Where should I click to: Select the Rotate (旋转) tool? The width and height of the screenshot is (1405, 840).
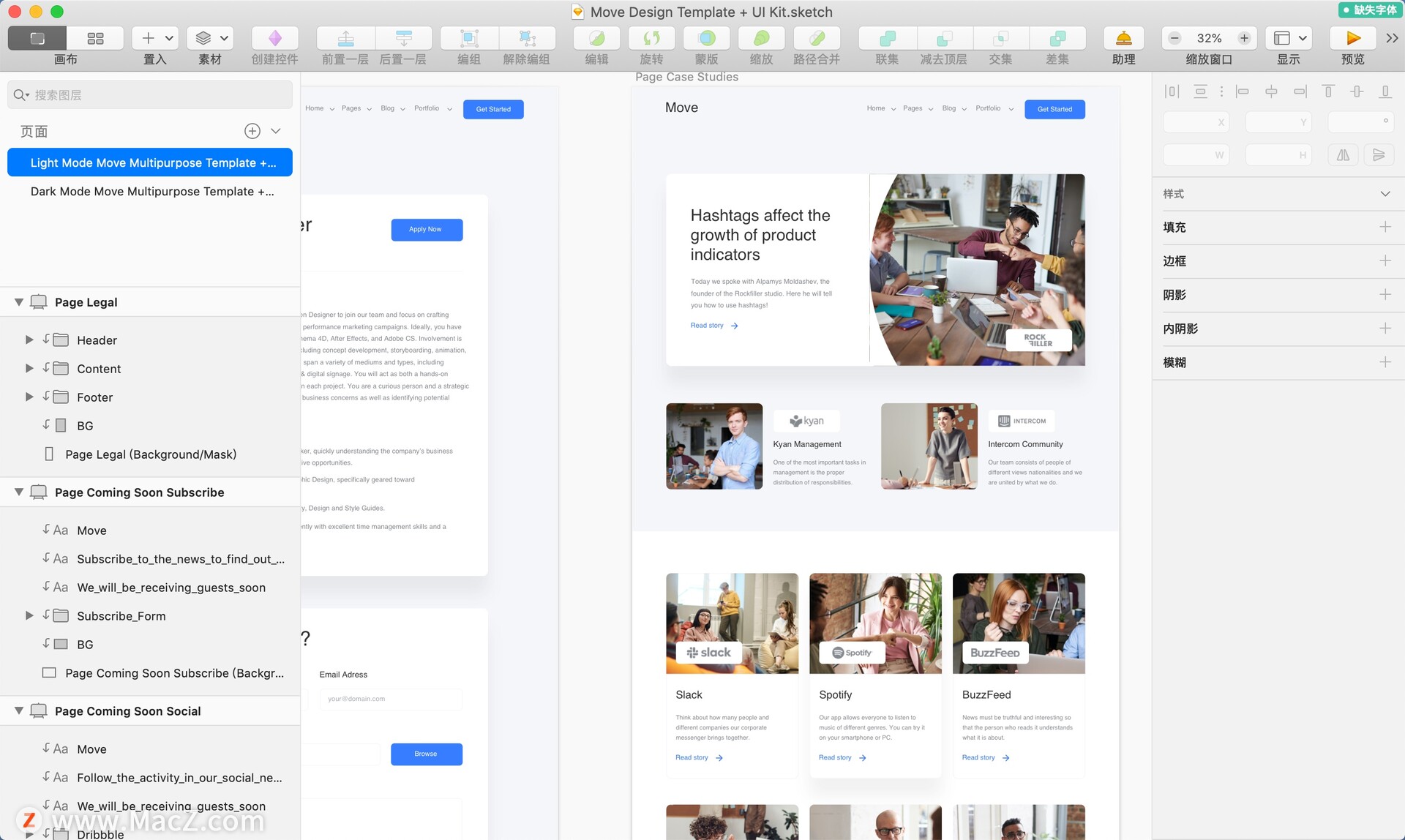click(651, 38)
